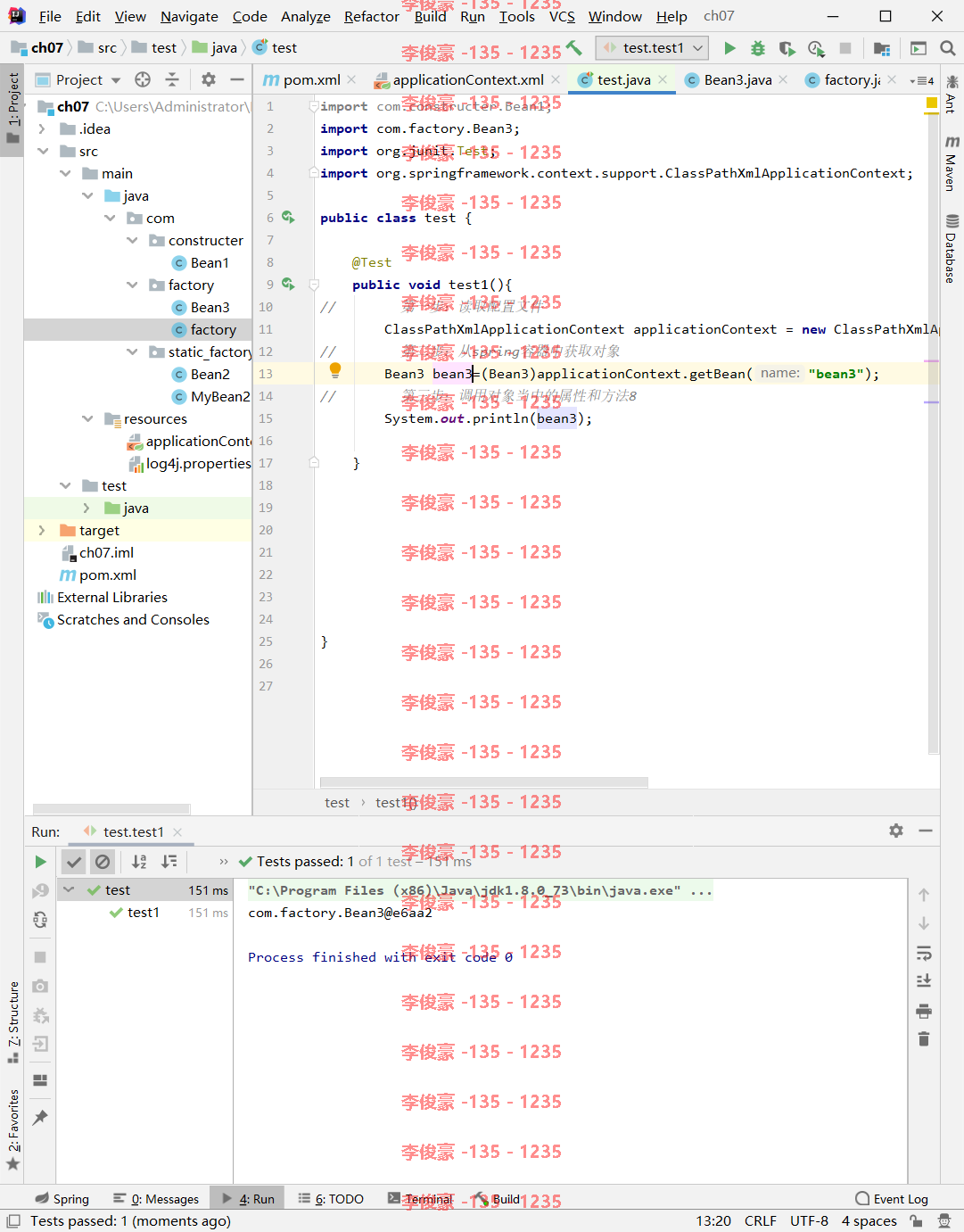
Task: Click the Run panel stop square
Action: pyautogui.click(x=40, y=957)
